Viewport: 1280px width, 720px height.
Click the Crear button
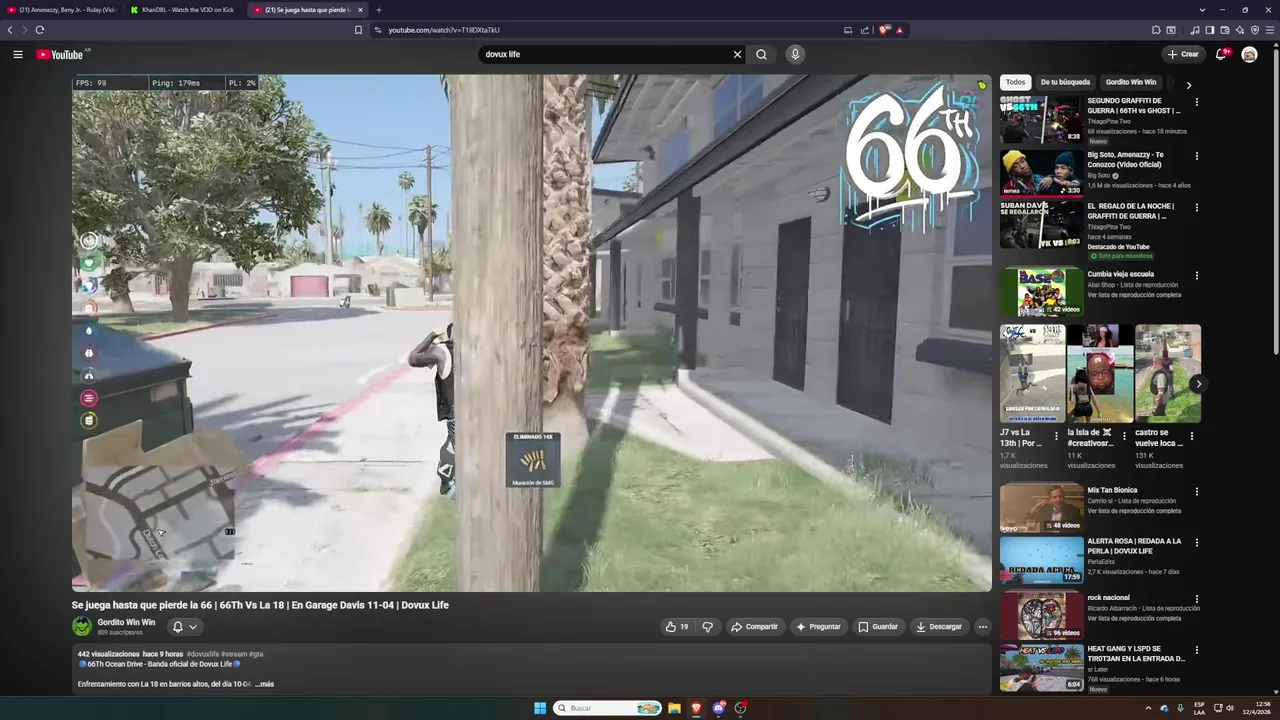point(1183,54)
